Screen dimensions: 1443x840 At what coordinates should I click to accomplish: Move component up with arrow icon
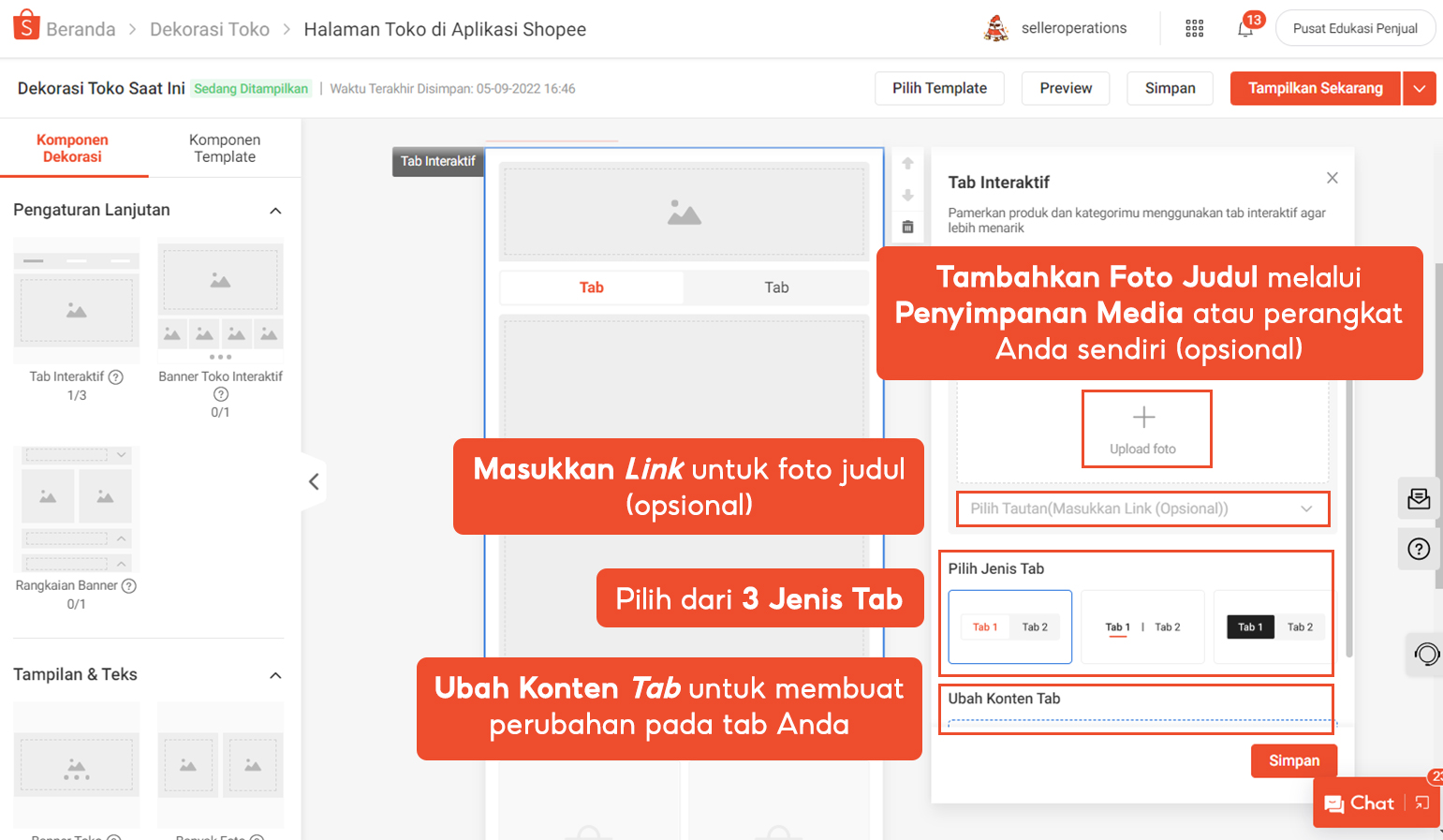click(x=907, y=163)
